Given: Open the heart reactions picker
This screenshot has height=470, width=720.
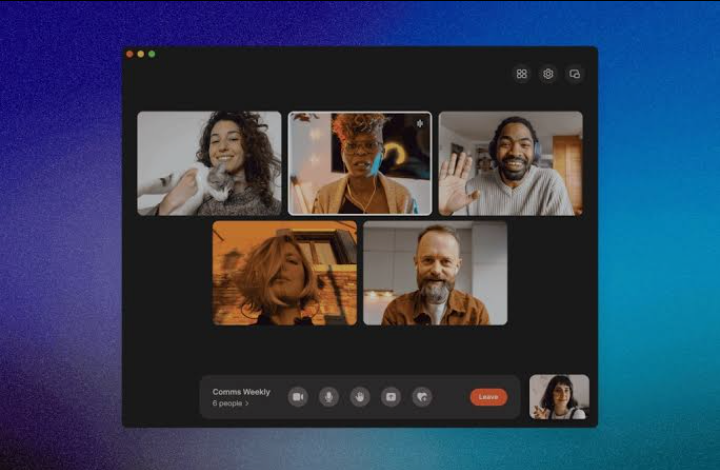Looking at the screenshot, I should click(422, 397).
